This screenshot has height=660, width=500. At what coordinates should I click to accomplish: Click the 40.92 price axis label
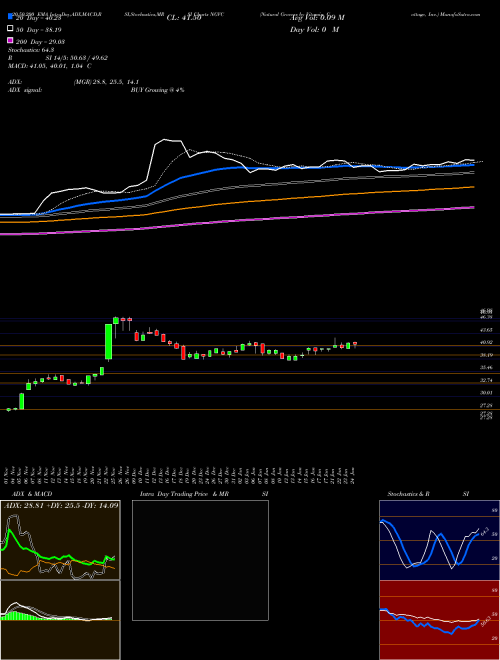tap(486, 343)
